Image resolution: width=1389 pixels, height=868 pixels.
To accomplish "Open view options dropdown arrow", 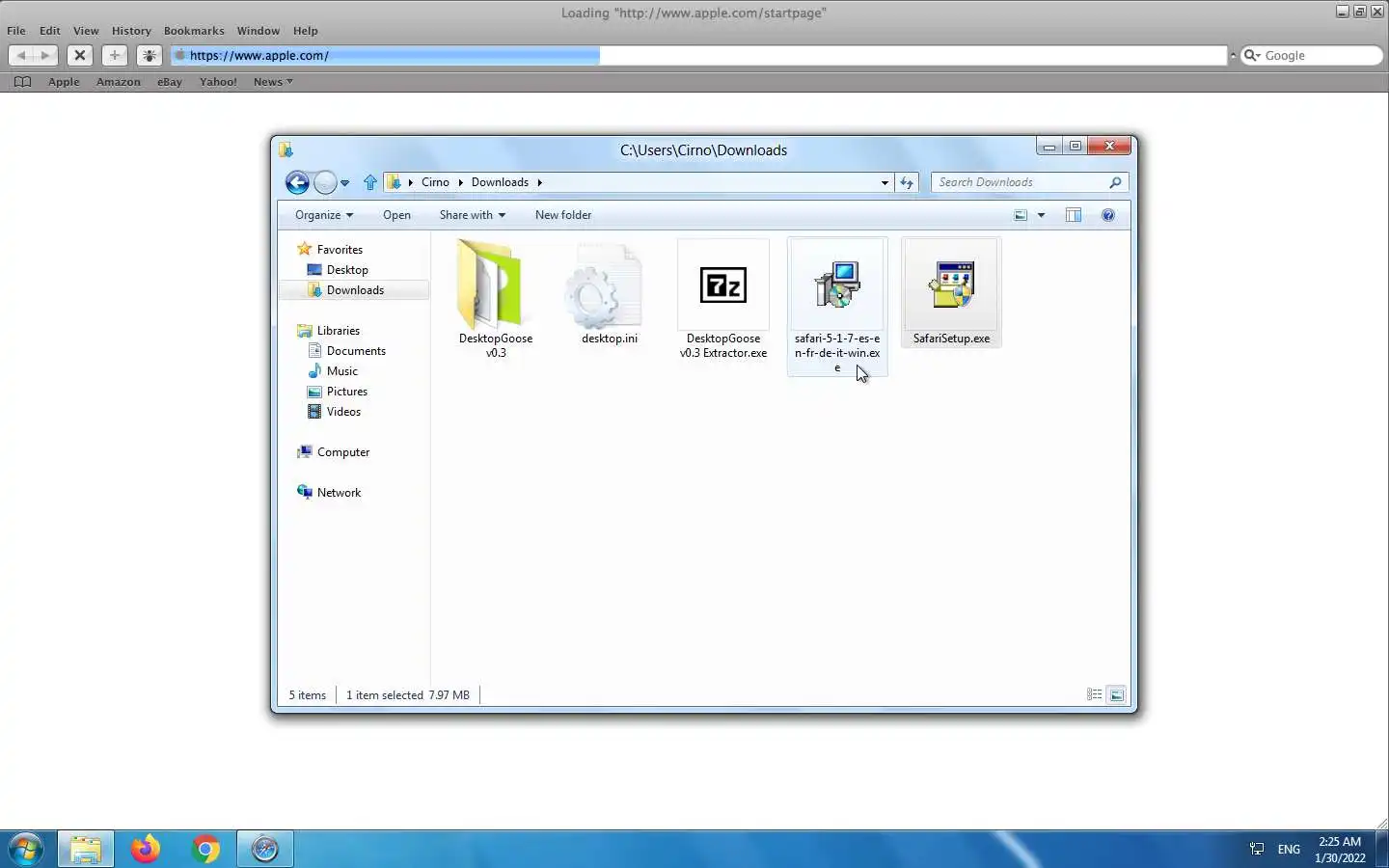I will coord(1041,215).
